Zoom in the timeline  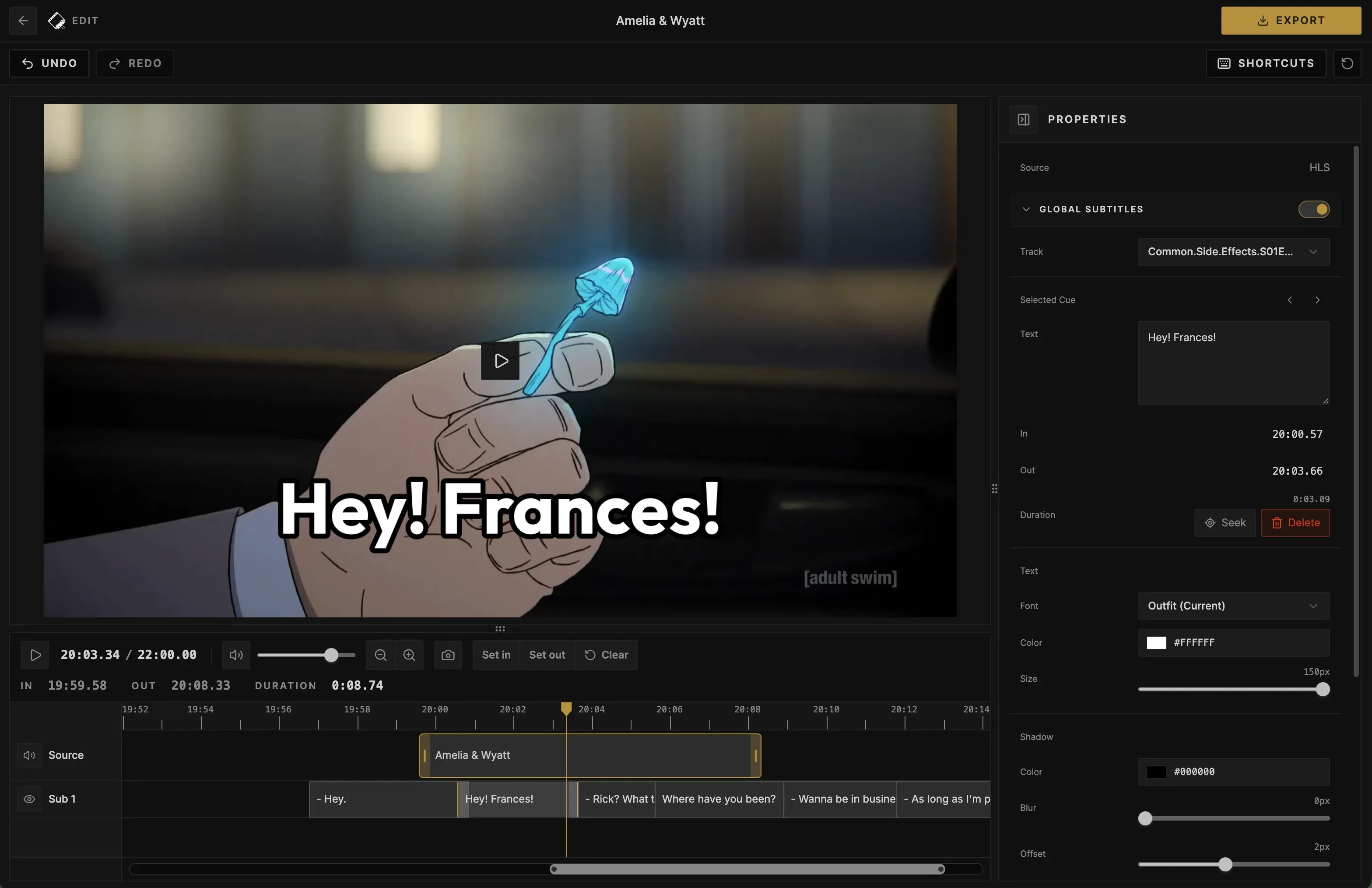point(409,655)
